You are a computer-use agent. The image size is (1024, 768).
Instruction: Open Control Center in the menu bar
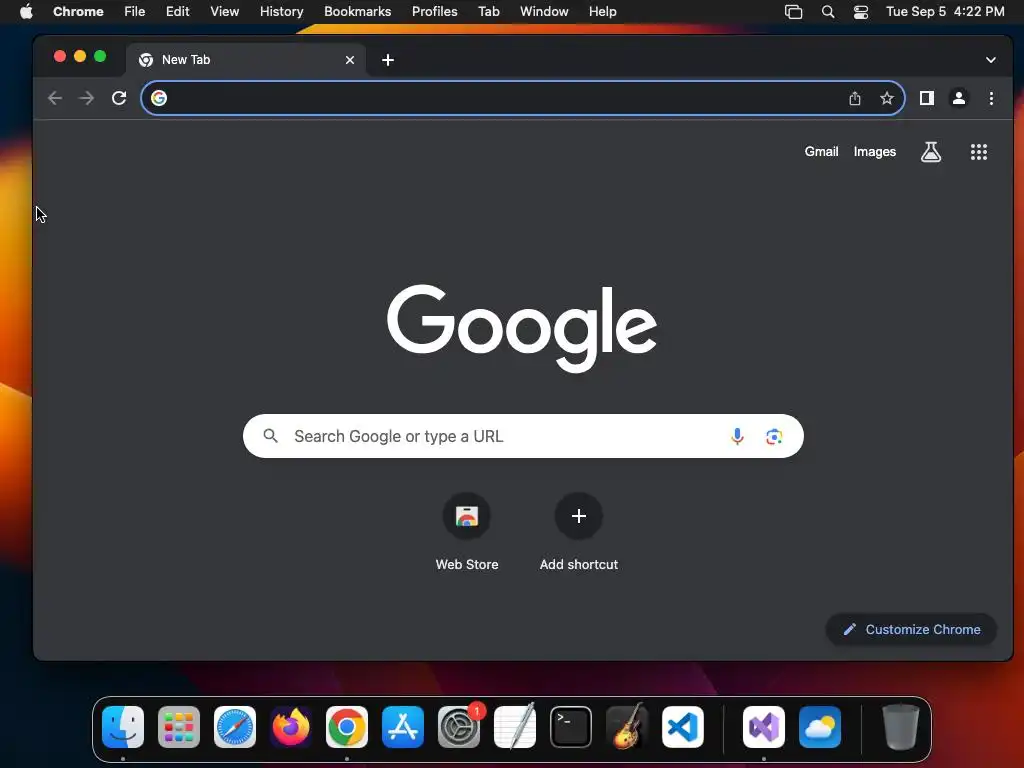(861, 11)
